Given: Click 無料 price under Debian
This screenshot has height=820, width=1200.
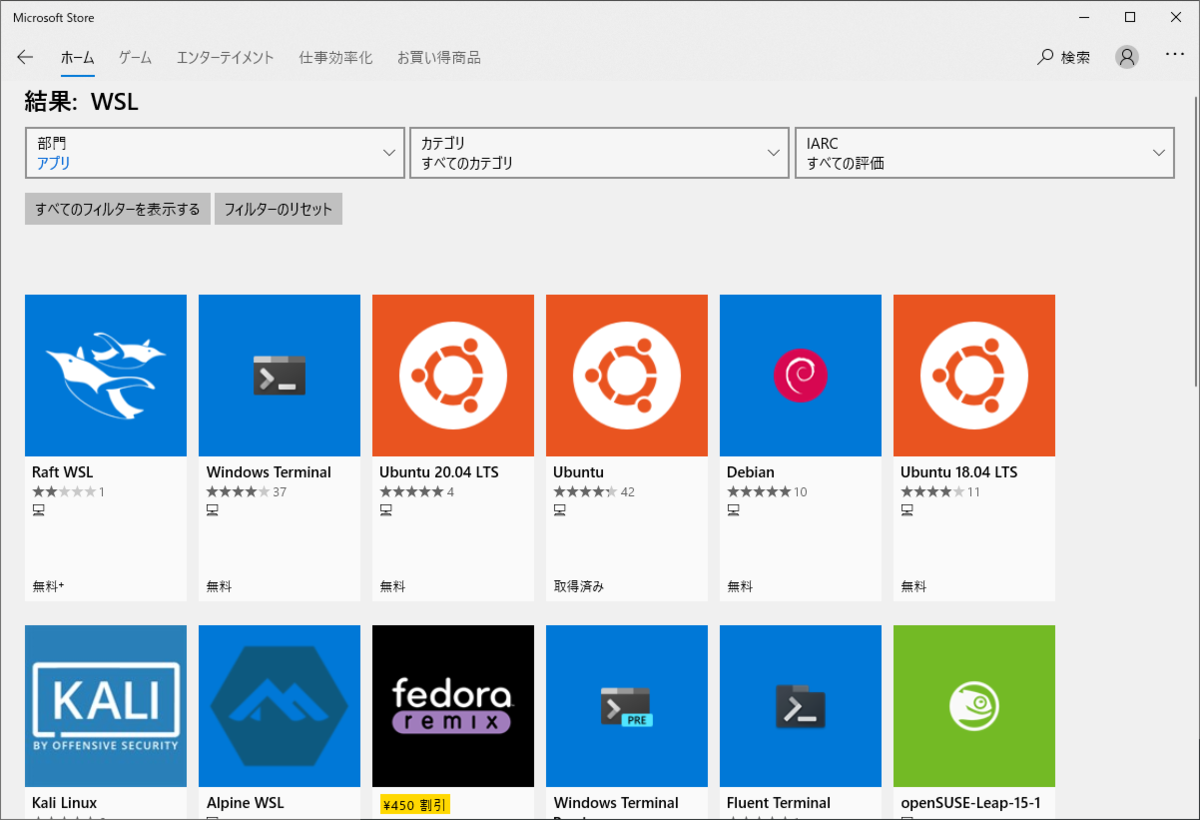Looking at the screenshot, I should pyautogui.click(x=740, y=586).
